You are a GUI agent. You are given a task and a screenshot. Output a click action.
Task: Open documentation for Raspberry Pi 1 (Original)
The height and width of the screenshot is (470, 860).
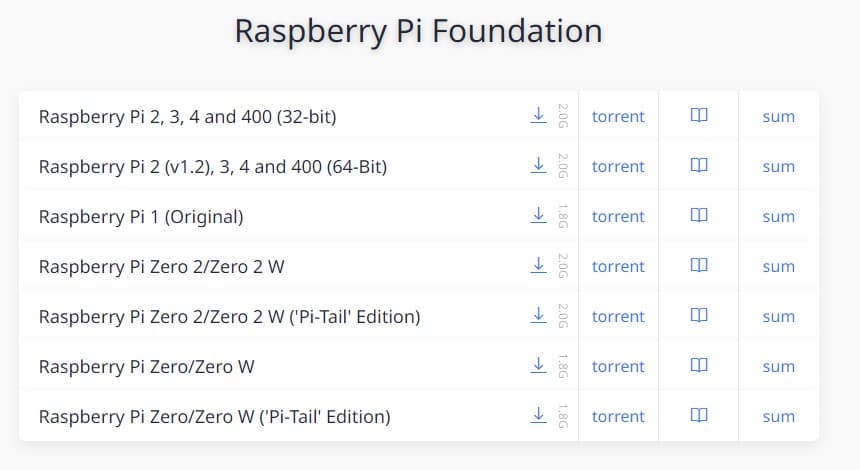pos(699,215)
